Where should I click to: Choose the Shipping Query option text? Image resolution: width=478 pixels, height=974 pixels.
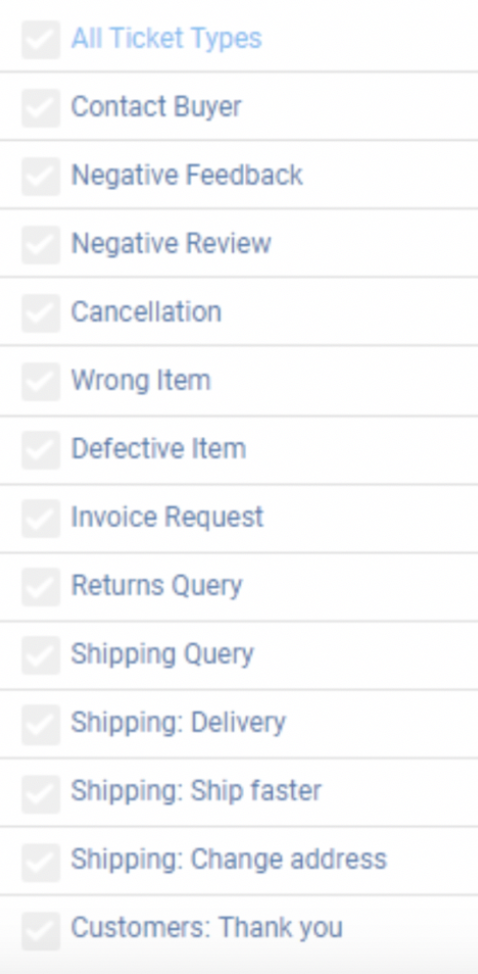point(162,655)
